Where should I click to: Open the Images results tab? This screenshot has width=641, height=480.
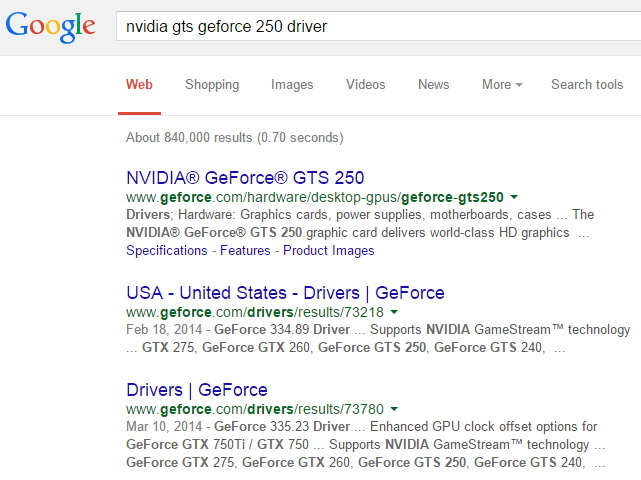point(292,85)
